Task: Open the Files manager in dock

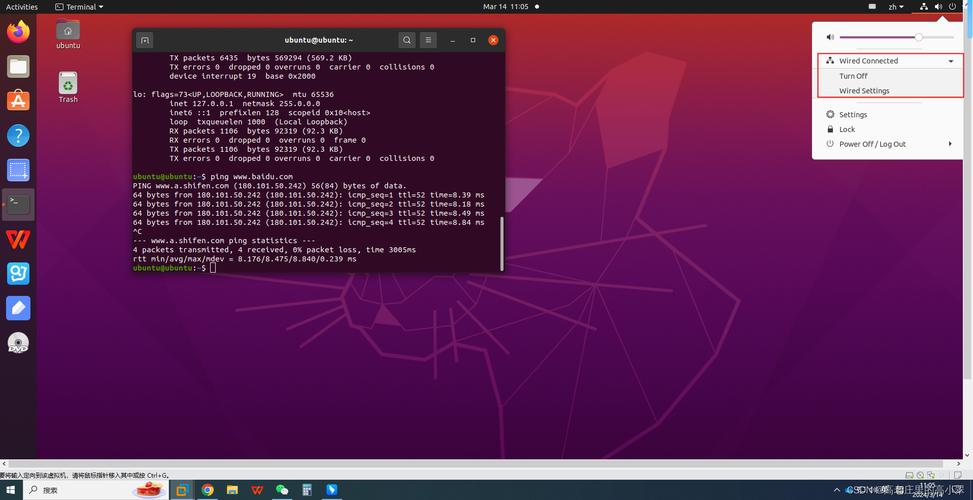Action: 18,67
